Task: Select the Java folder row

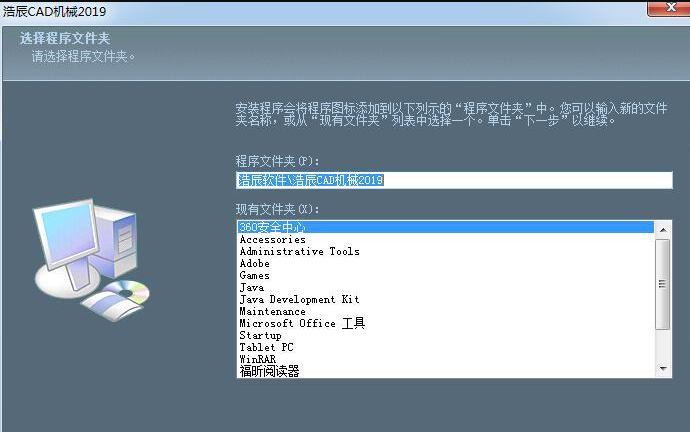Action: pyautogui.click(x=445, y=287)
